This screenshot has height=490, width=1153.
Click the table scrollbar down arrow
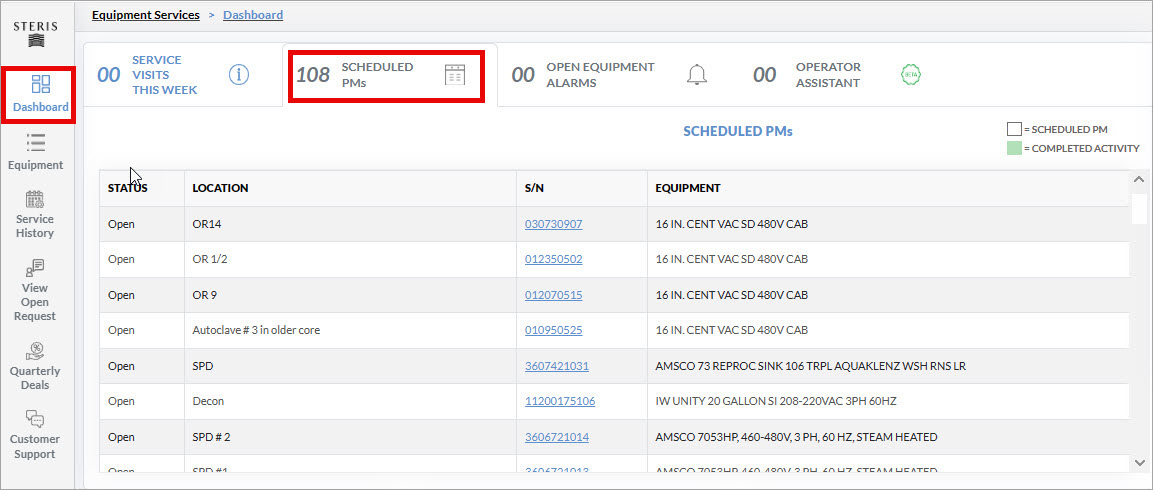[1140, 462]
